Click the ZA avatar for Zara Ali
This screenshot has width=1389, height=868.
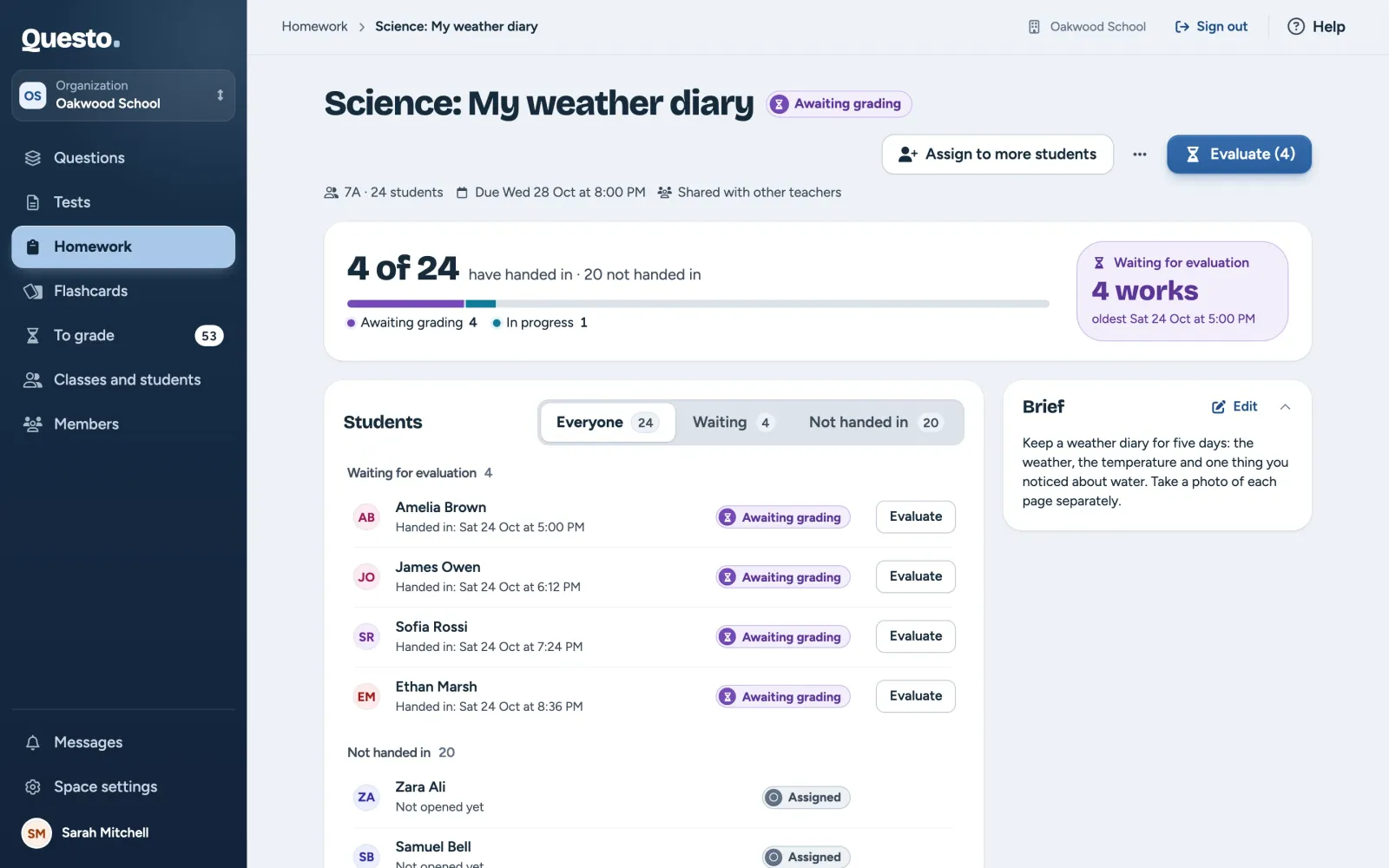pyautogui.click(x=366, y=798)
